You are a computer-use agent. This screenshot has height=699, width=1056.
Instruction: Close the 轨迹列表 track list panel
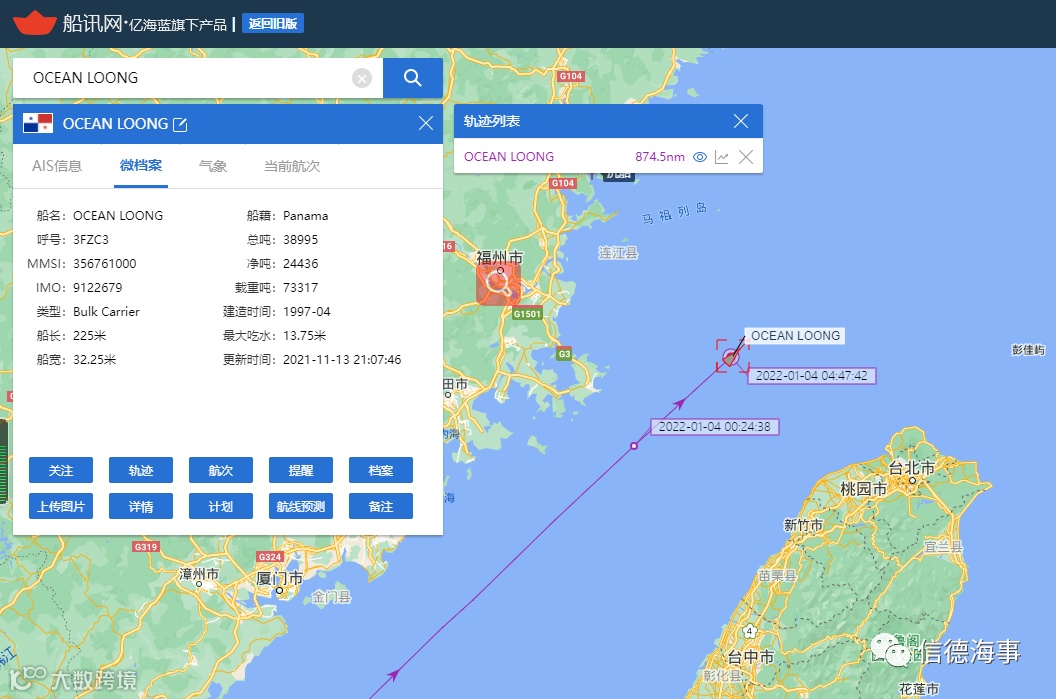[x=741, y=121]
